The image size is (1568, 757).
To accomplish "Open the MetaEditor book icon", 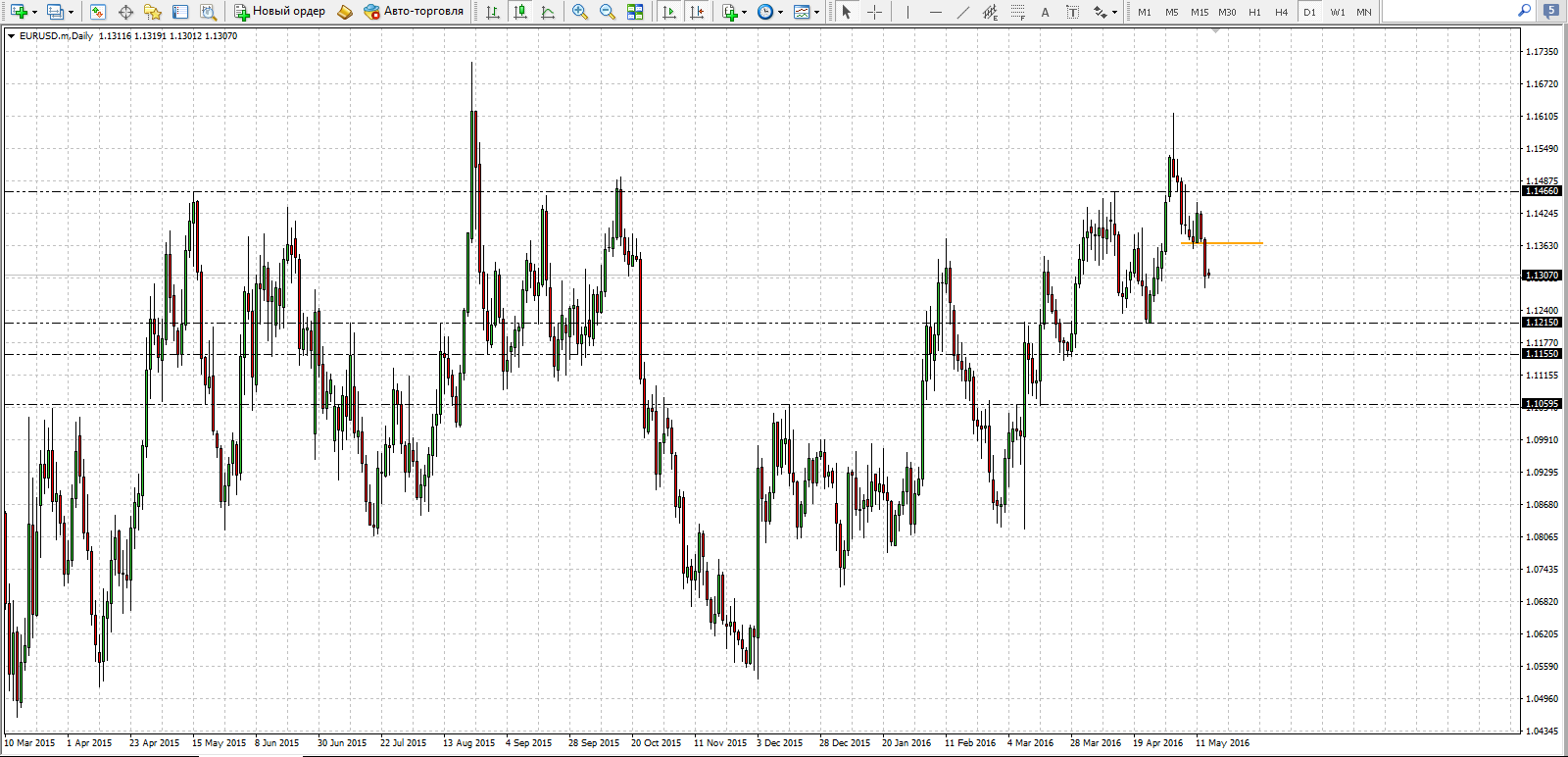I will 345,12.
